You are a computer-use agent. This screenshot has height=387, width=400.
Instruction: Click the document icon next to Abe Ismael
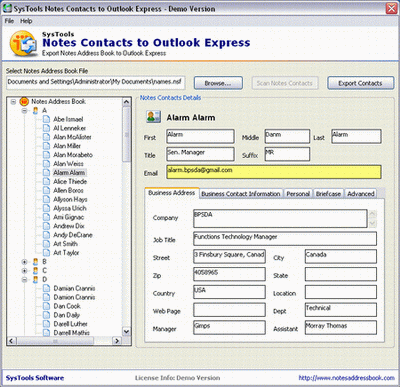[x=47, y=119]
